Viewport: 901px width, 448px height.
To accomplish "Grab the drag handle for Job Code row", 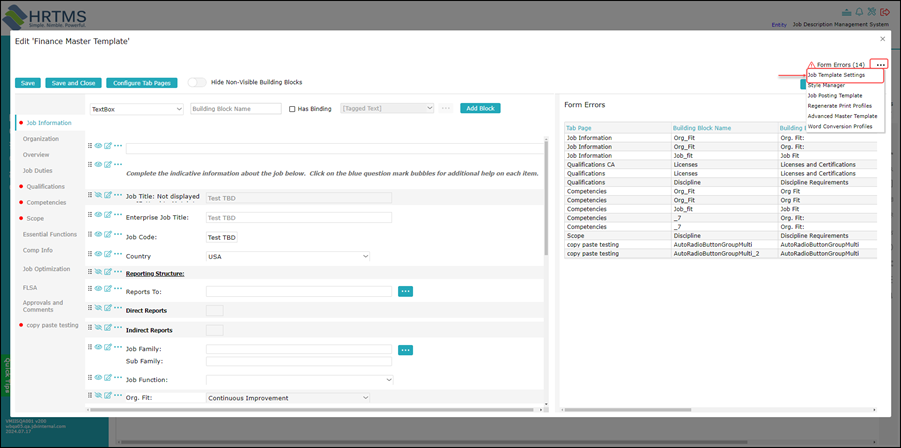I will coord(90,234).
